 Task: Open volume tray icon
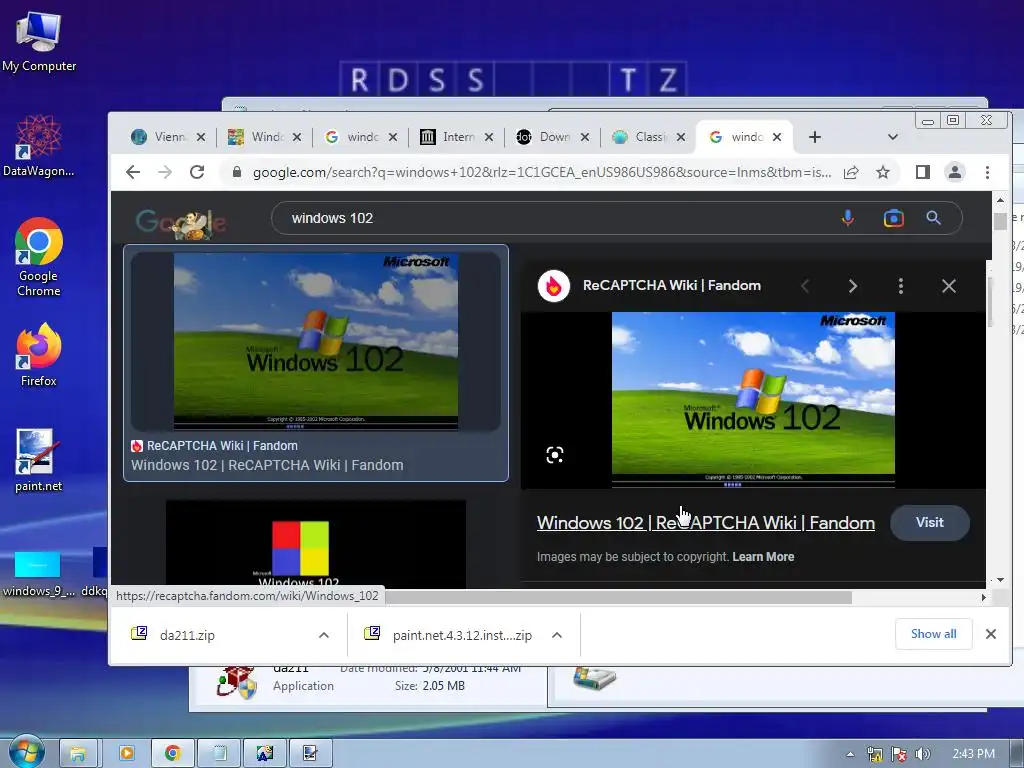coord(923,754)
